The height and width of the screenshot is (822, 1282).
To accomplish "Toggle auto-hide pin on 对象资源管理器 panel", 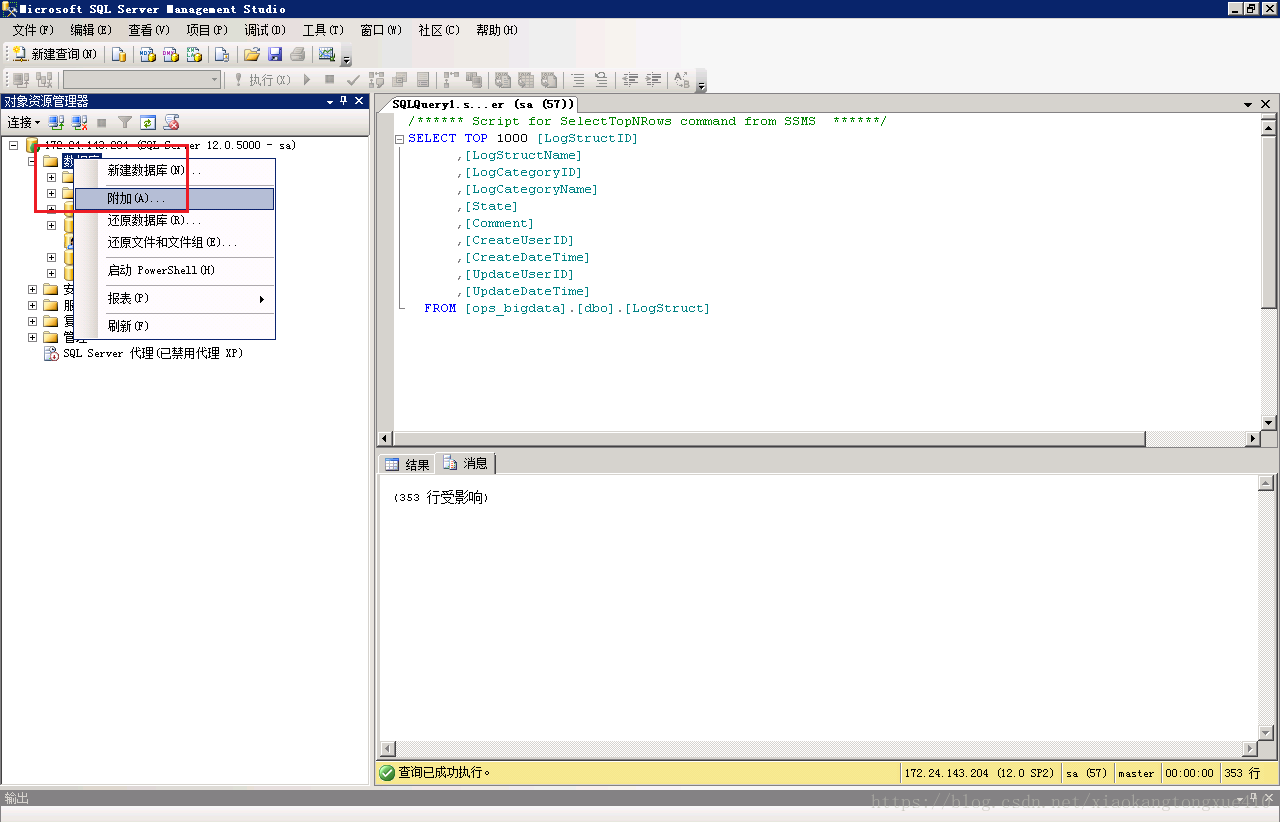I will pyautogui.click(x=344, y=101).
